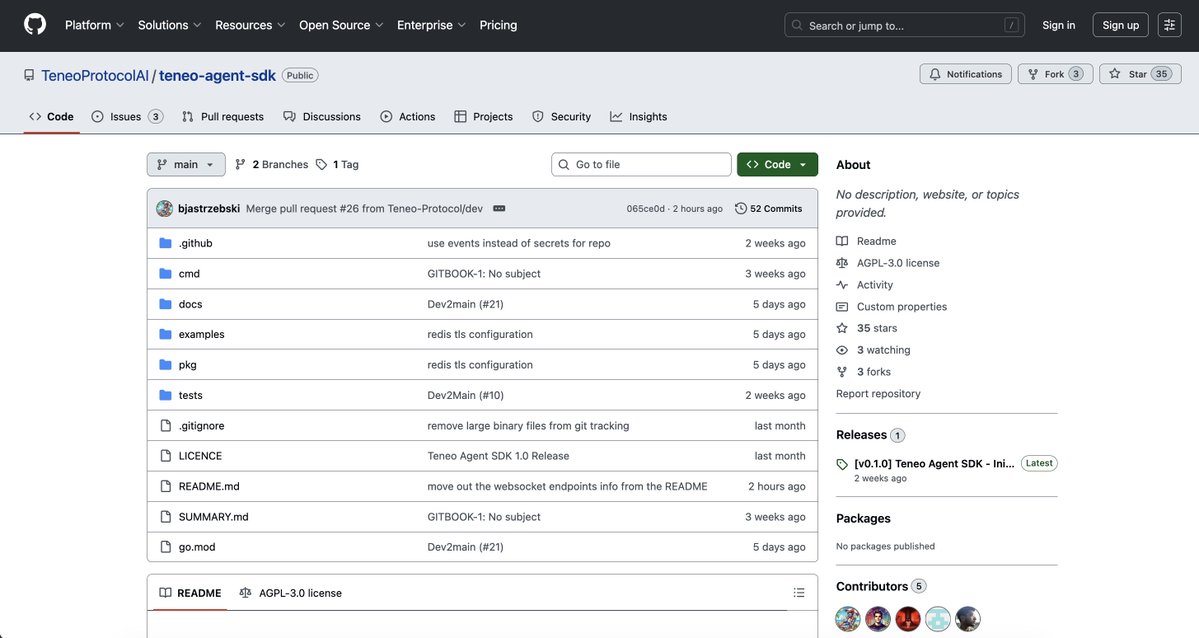This screenshot has width=1199, height=638.
Task: Switch to the Security tab
Action: pyautogui.click(x=561, y=116)
